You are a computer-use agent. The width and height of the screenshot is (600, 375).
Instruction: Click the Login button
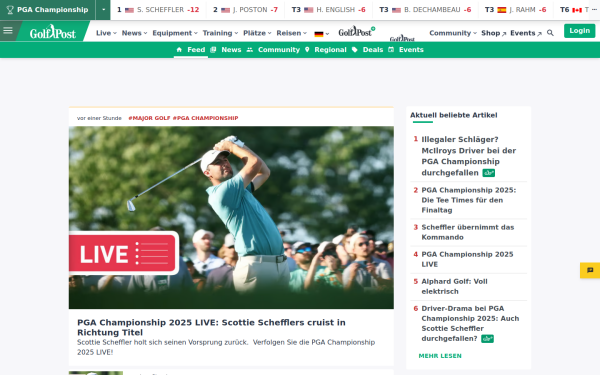click(579, 31)
